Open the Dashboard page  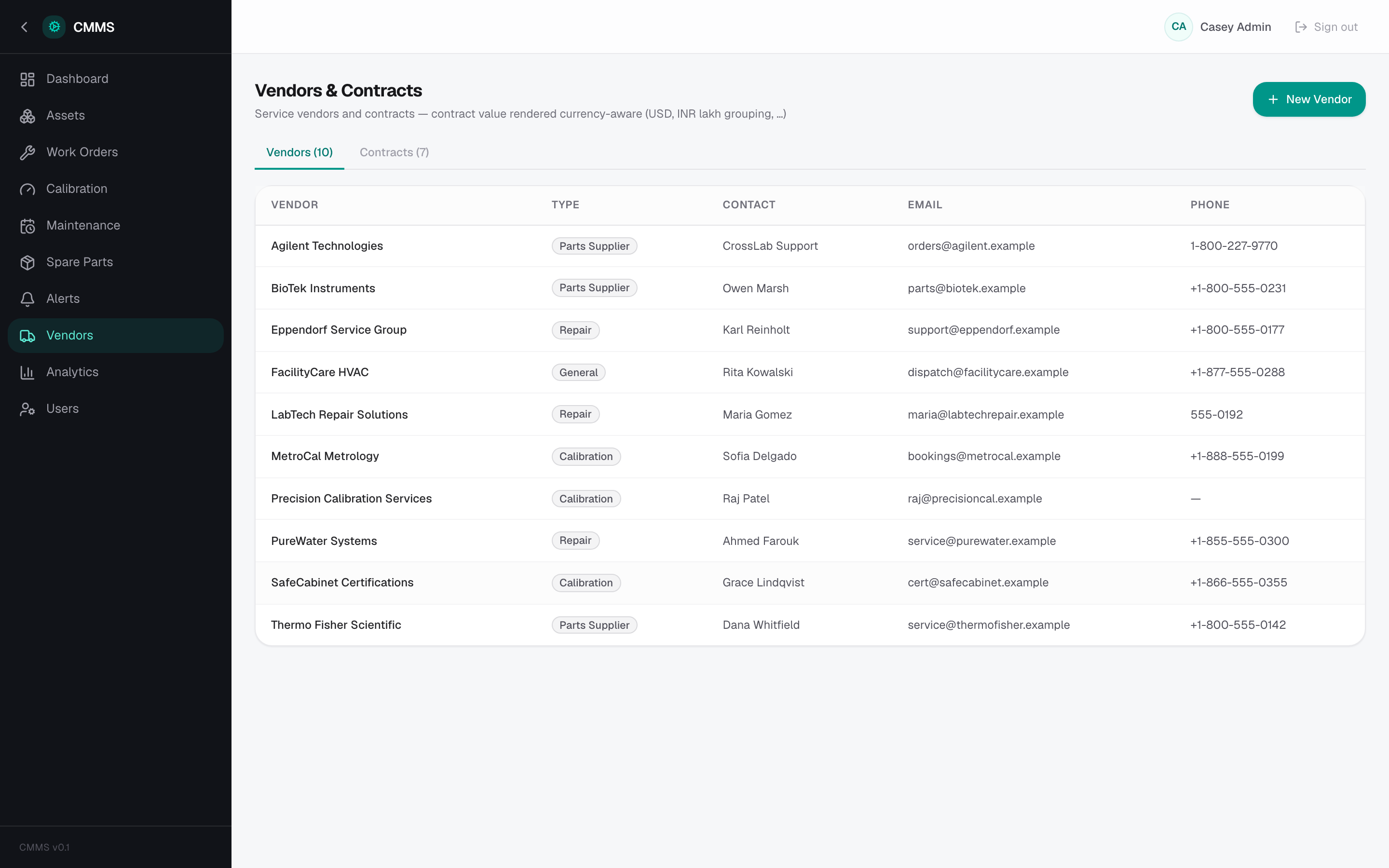115,79
